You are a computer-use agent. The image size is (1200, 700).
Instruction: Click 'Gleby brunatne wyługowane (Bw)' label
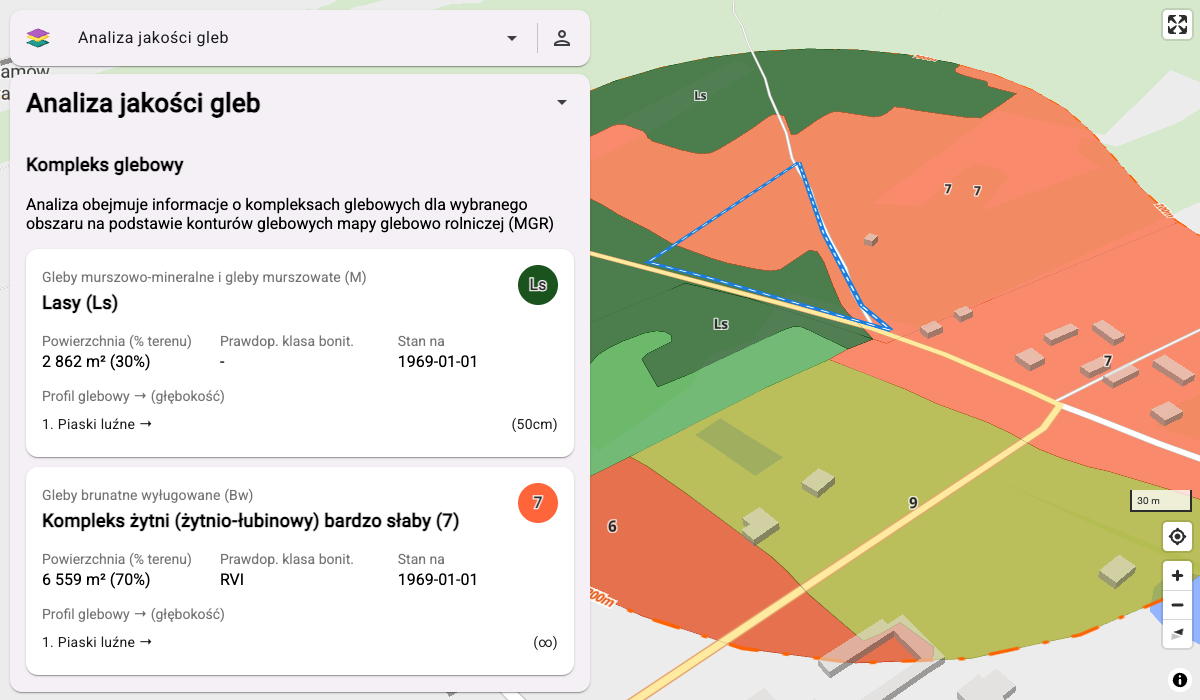[147, 495]
